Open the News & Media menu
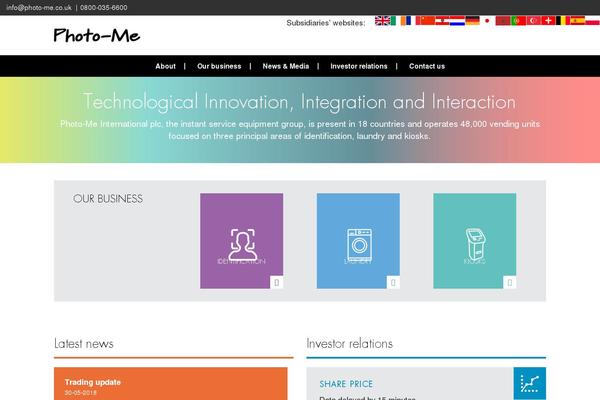 point(285,66)
